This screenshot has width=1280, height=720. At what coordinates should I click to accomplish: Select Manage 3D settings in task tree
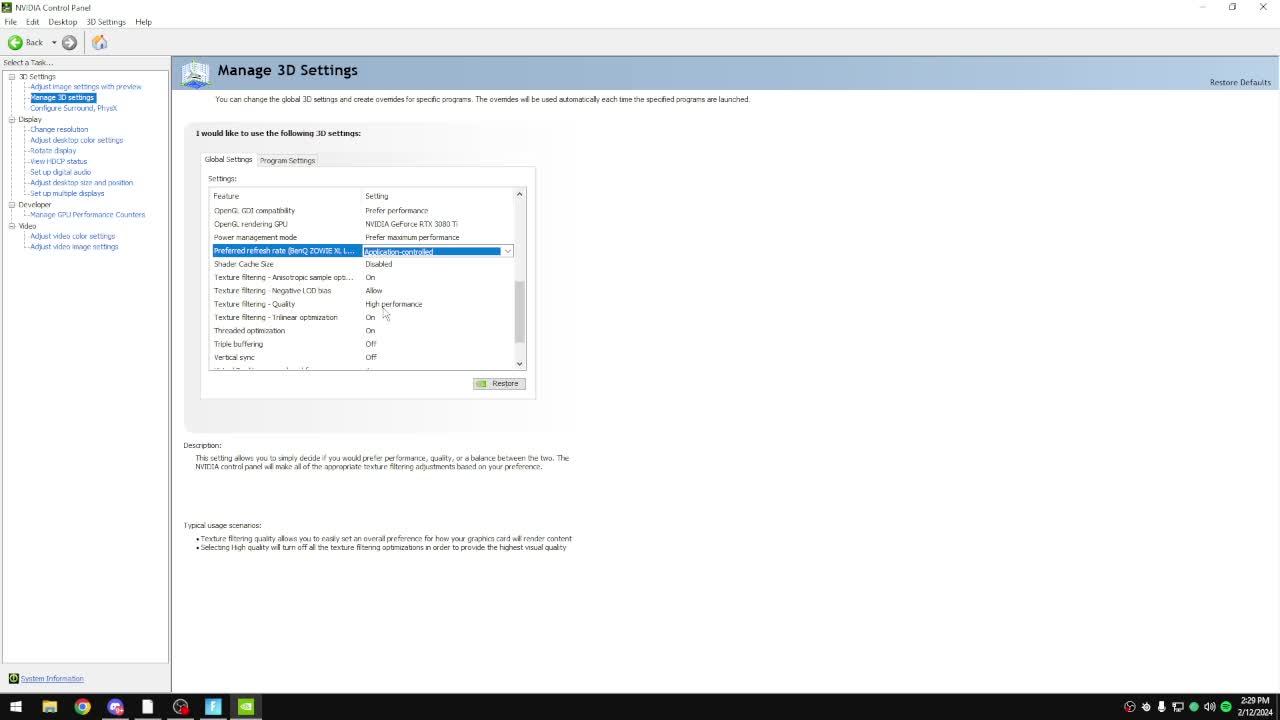pyautogui.click(x=62, y=97)
